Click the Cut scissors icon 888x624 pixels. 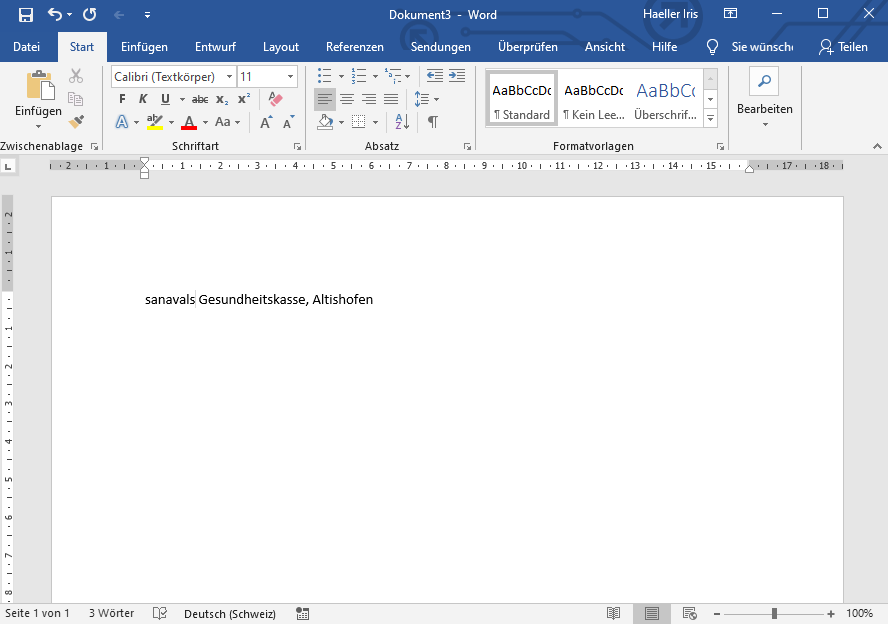pos(76,76)
